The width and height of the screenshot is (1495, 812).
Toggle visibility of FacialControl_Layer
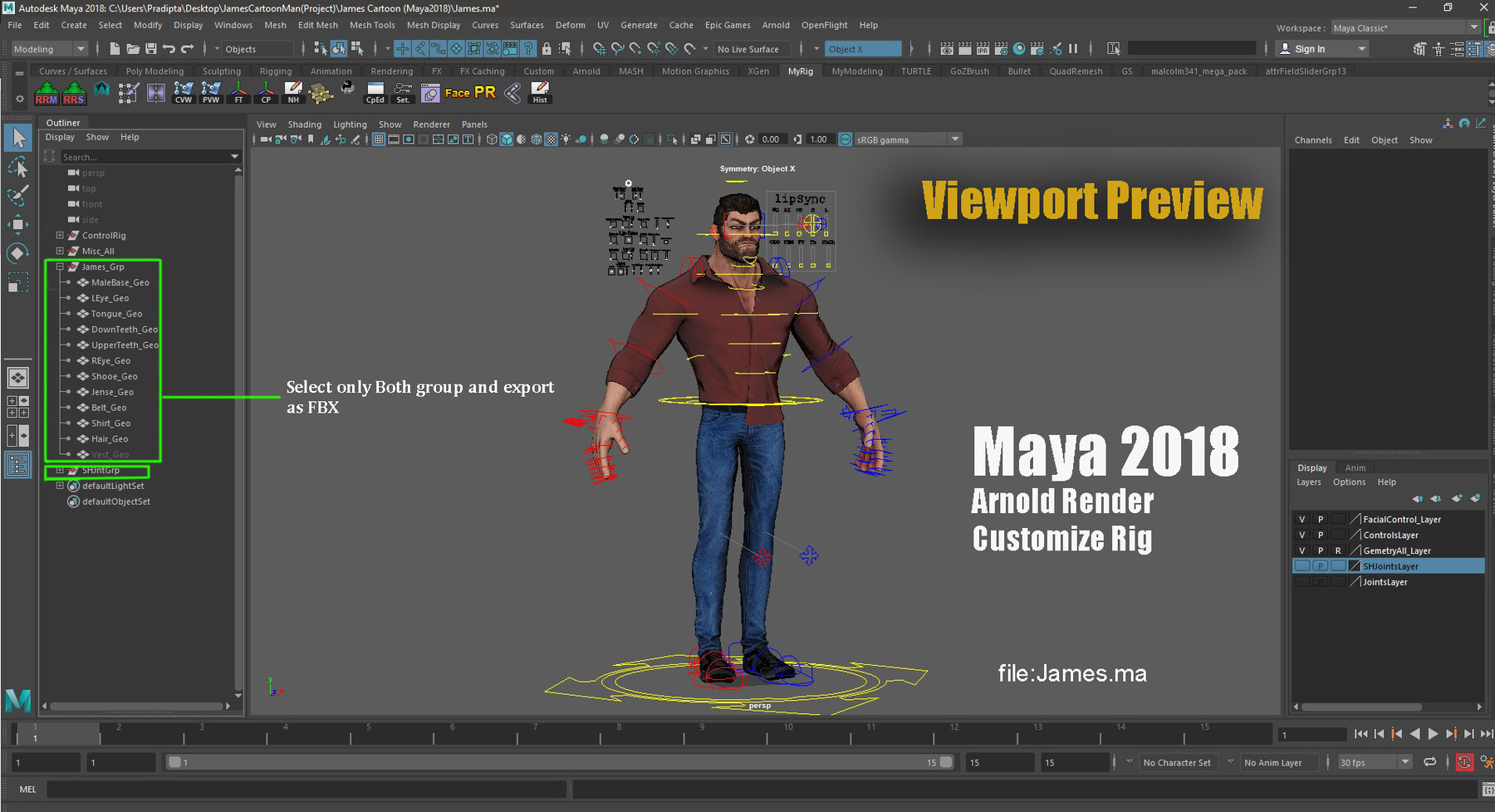tap(1302, 518)
